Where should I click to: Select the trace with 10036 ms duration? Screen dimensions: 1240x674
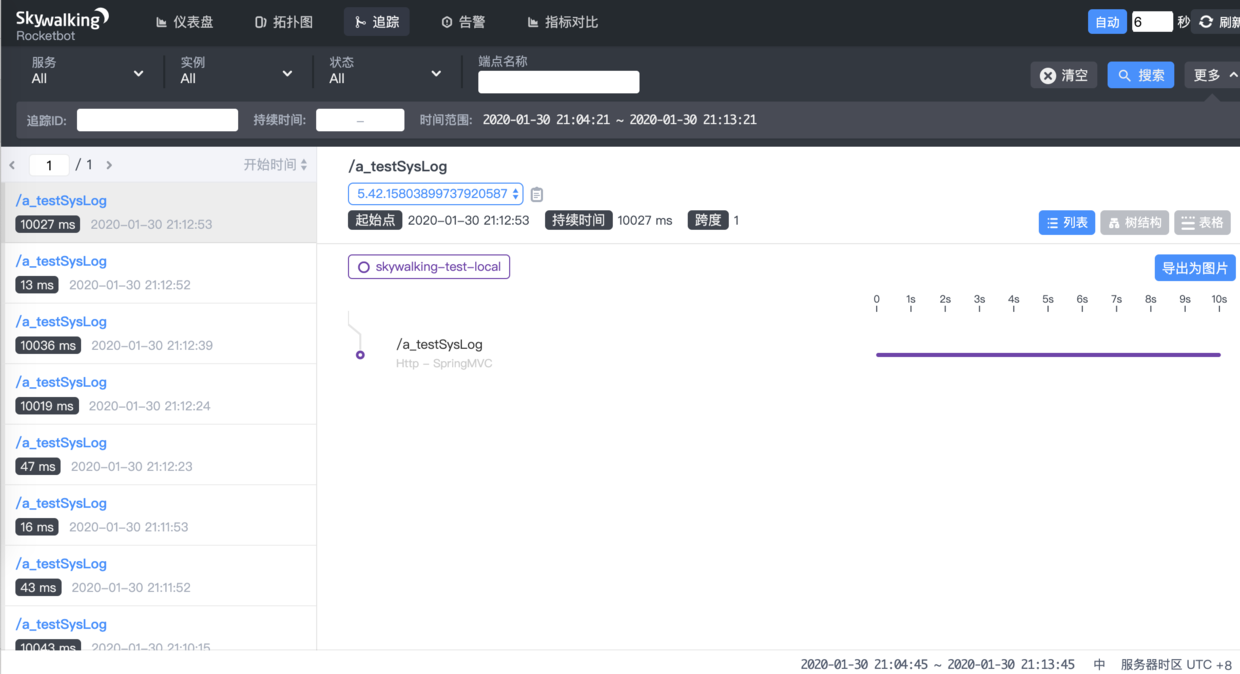coord(158,333)
